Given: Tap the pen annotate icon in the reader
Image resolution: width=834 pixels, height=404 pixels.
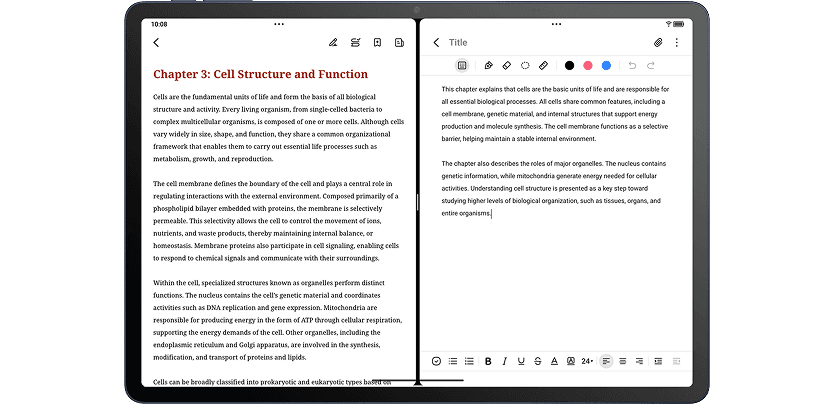Looking at the screenshot, I should [x=333, y=43].
